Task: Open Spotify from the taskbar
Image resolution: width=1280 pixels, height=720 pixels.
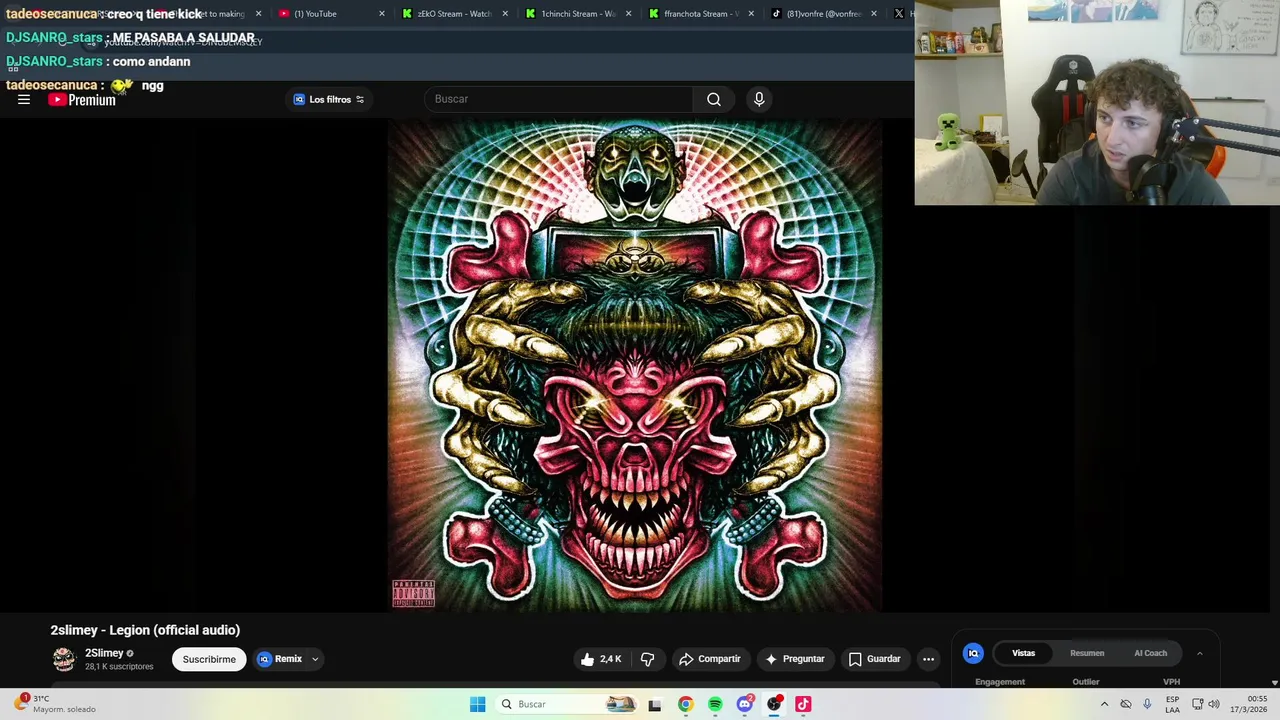Action: (x=715, y=704)
